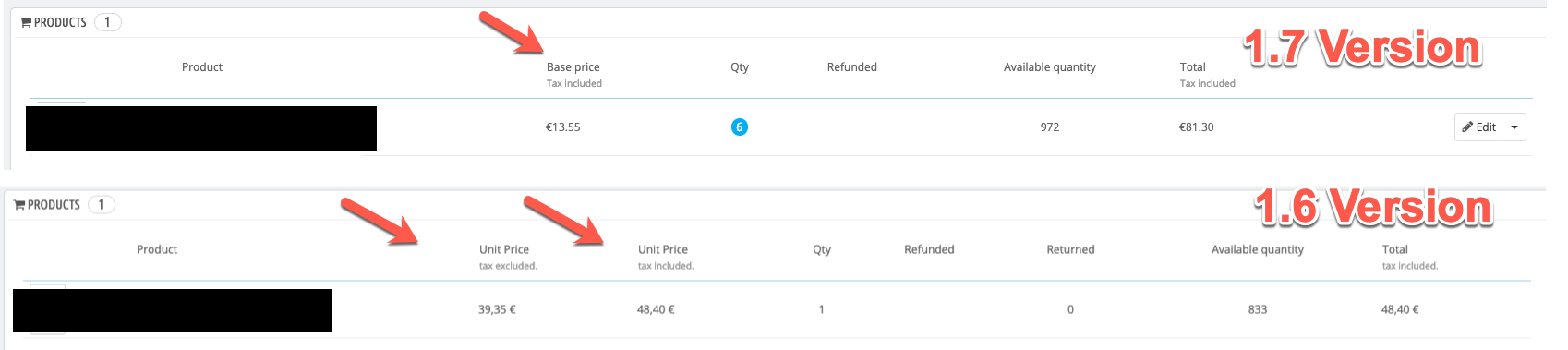Click the blue quantity badge showing 6

740,127
